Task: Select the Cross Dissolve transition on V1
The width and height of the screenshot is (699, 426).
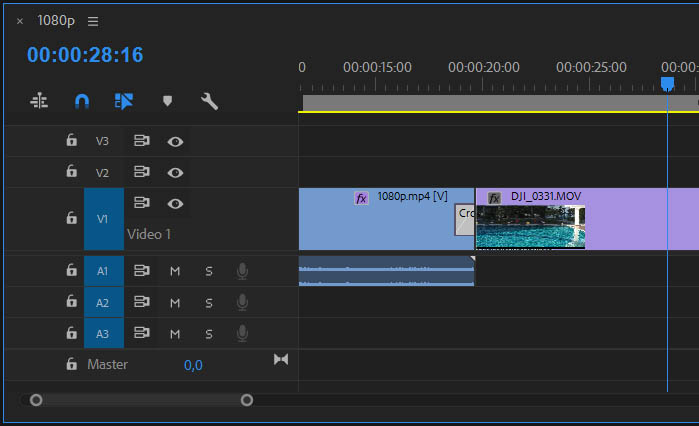Action: [x=465, y=220]
